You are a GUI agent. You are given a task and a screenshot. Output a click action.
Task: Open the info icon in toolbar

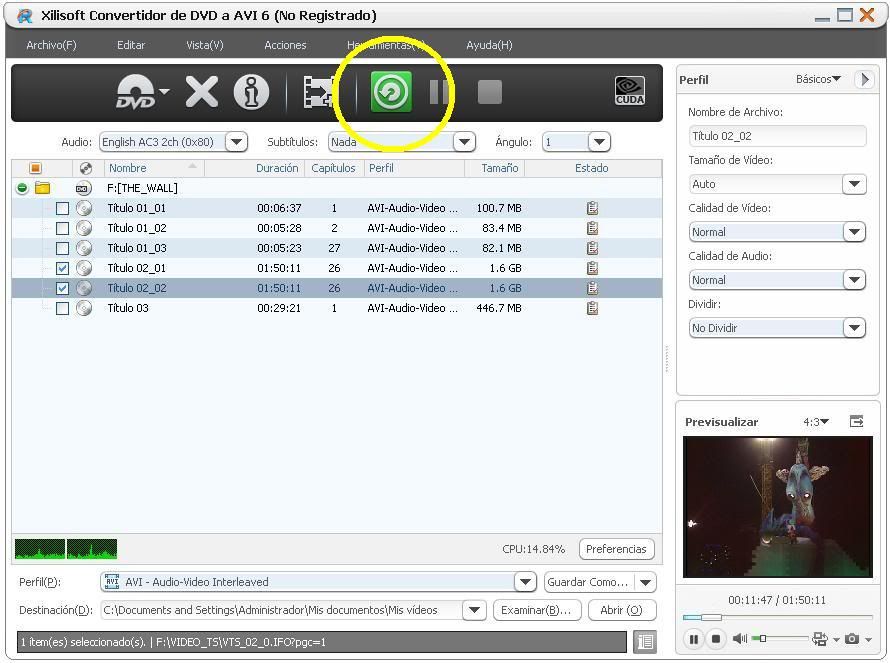tap(251, 92)
